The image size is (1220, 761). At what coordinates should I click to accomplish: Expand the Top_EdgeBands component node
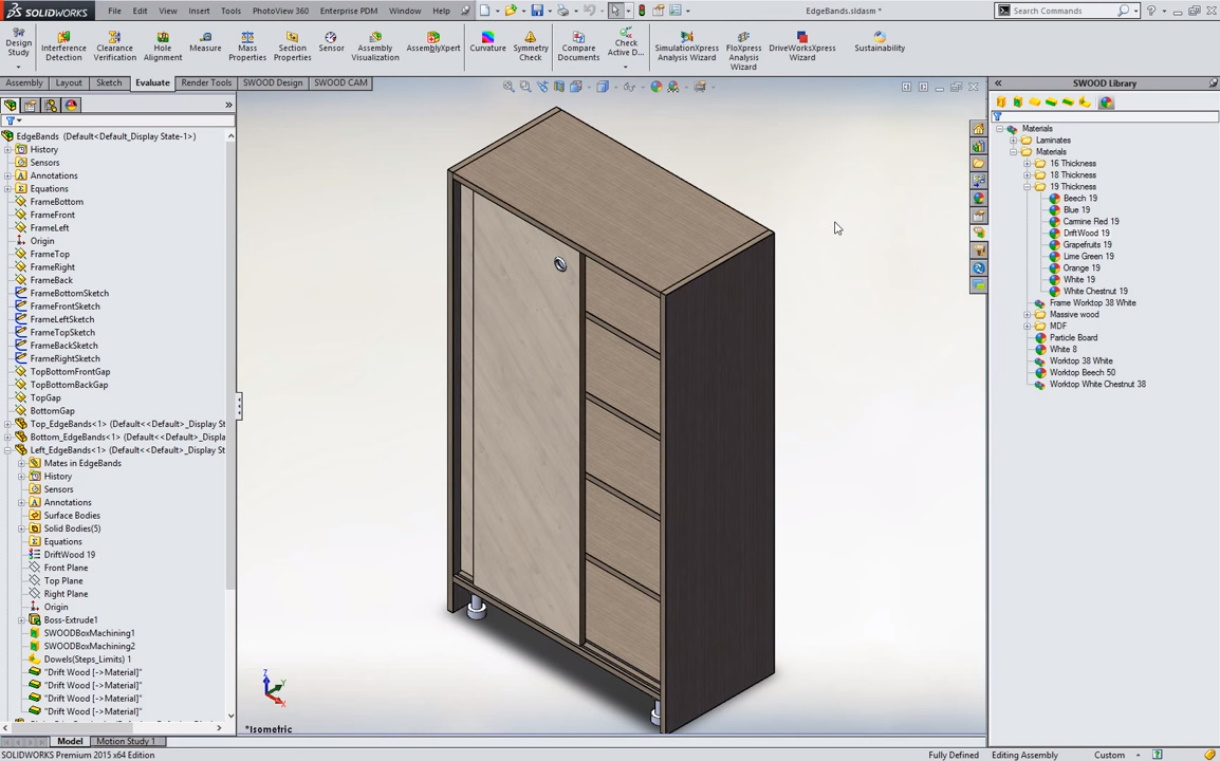pos(8,424)
